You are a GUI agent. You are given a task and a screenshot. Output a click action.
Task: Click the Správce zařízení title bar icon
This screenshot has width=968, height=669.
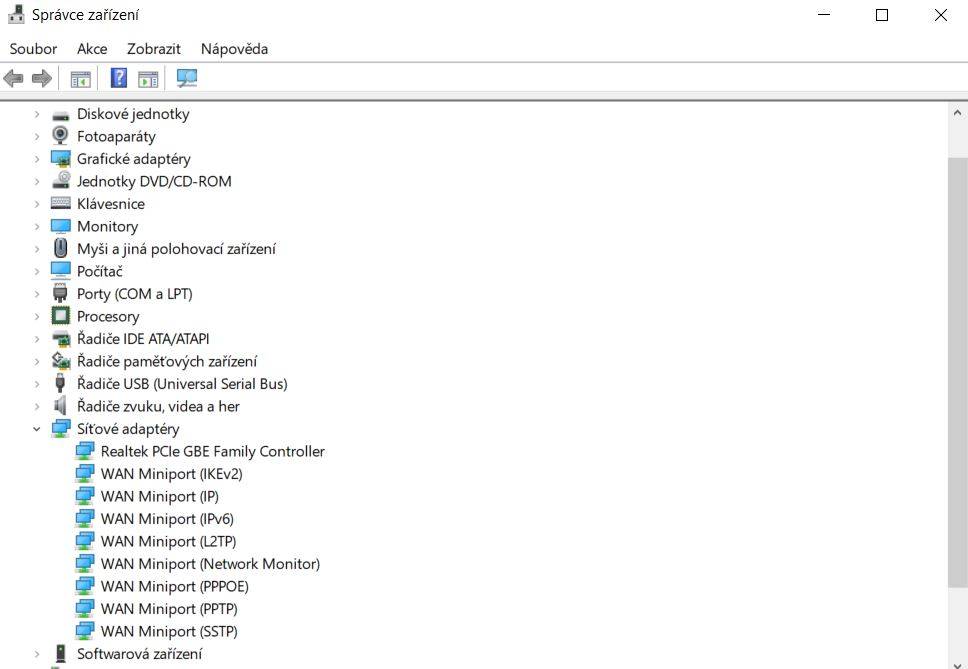(16, 15)
